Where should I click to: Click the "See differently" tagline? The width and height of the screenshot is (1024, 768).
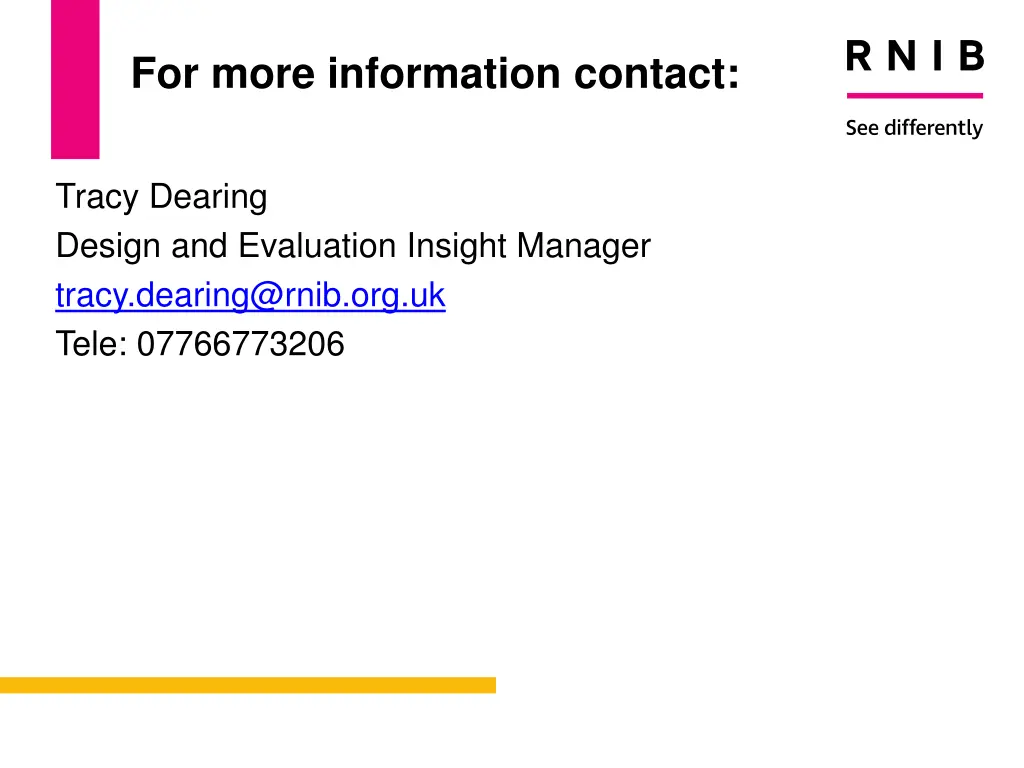[x=914, y=128]
